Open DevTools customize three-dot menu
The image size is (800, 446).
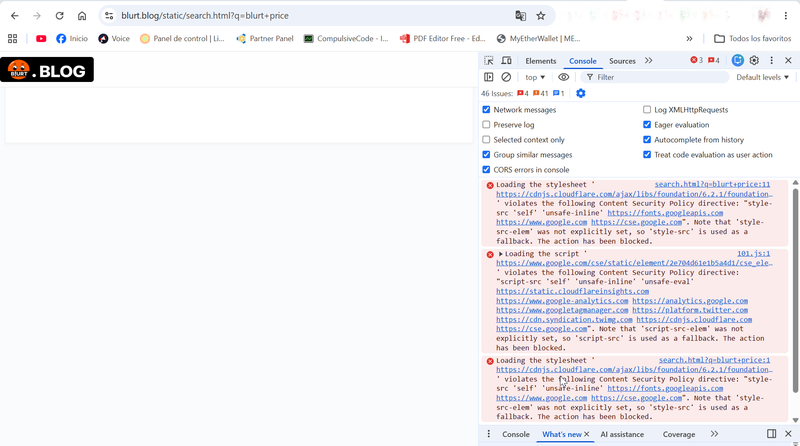pos(771,60)
